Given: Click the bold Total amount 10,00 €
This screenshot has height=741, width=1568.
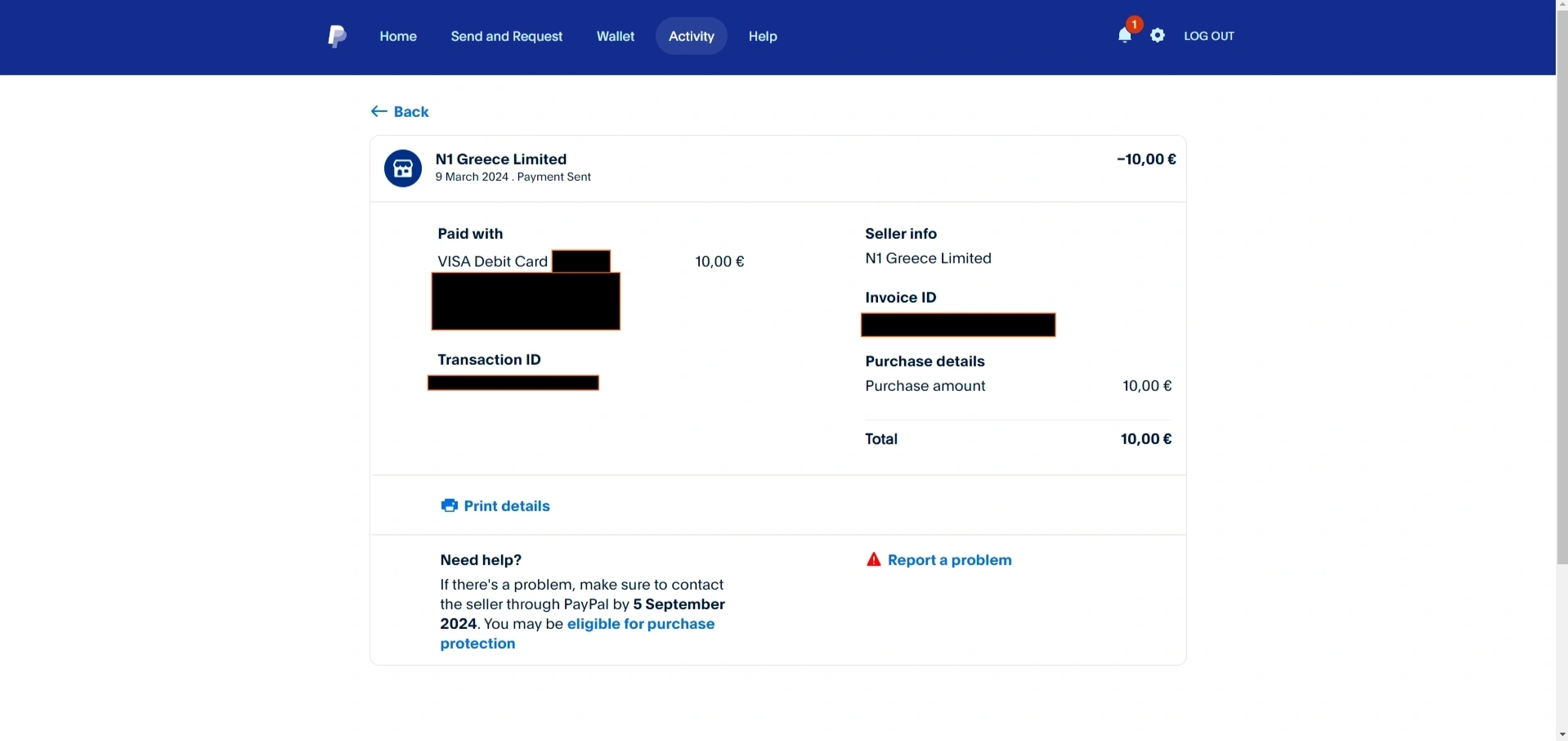Looking at the screenshot, I should tap(1146, 438).
